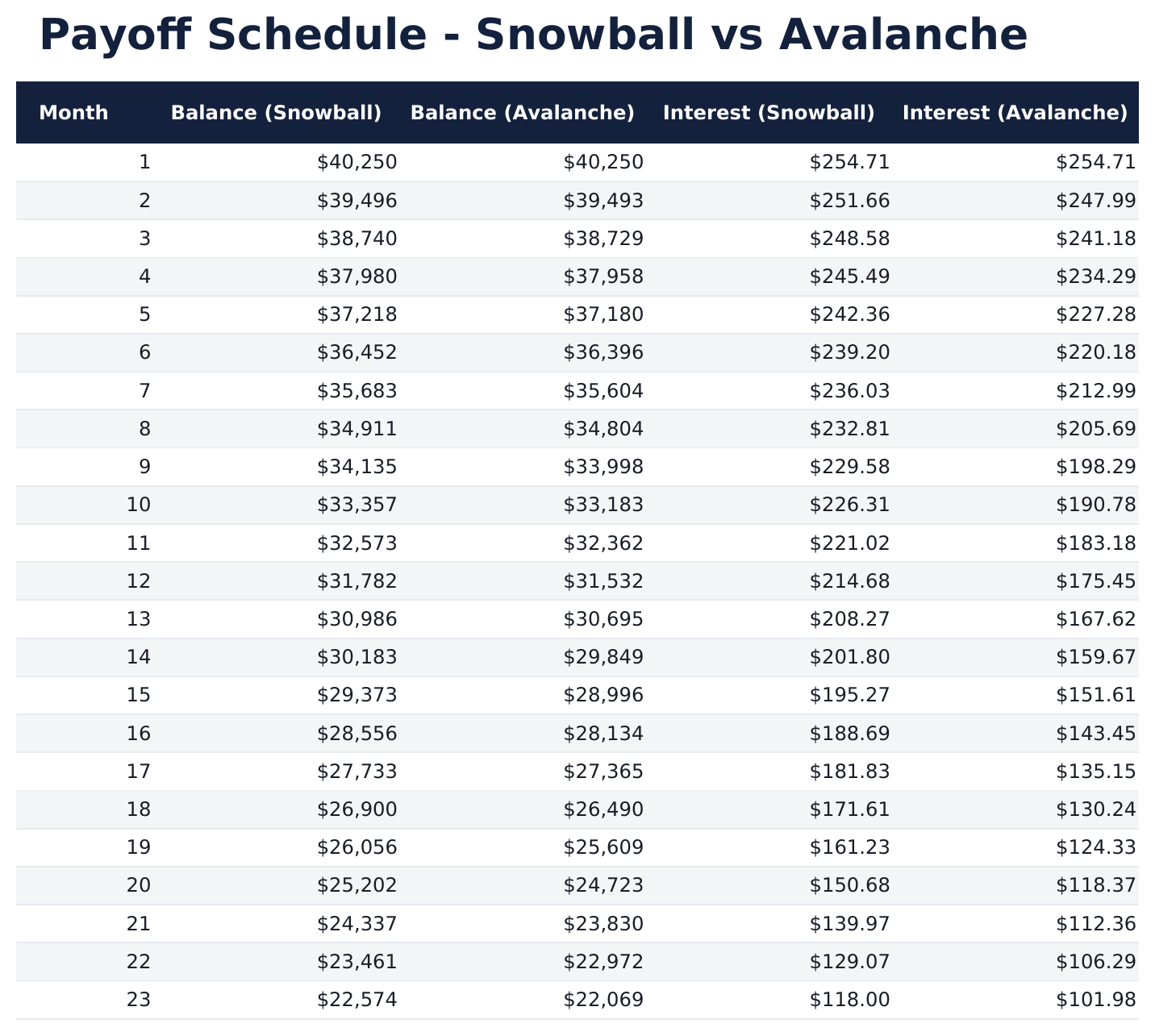Click the $101.98 Avalanche interest cell
Viewport: 1155px width, 1036px height.
point(1095,1001)
